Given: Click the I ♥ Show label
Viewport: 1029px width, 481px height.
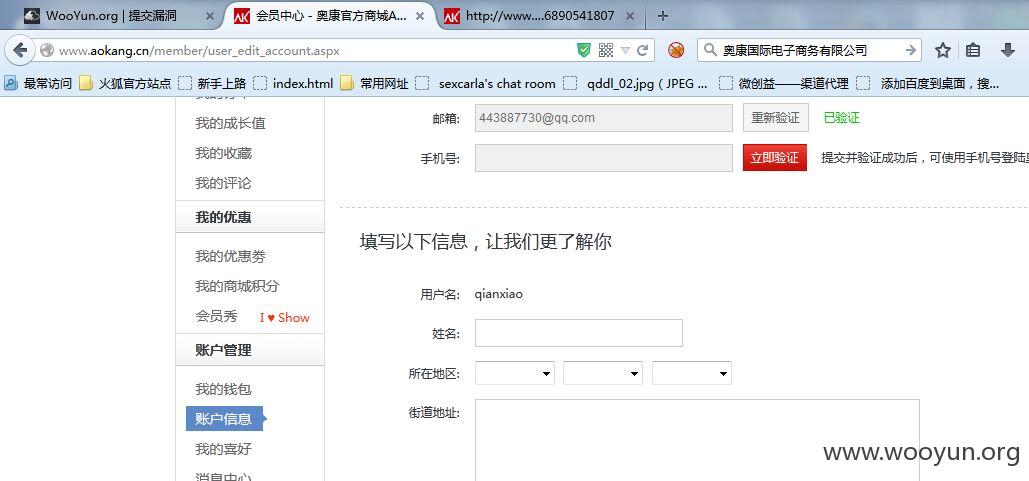Looking at the screenshot, I should click(x=285, y=318).
